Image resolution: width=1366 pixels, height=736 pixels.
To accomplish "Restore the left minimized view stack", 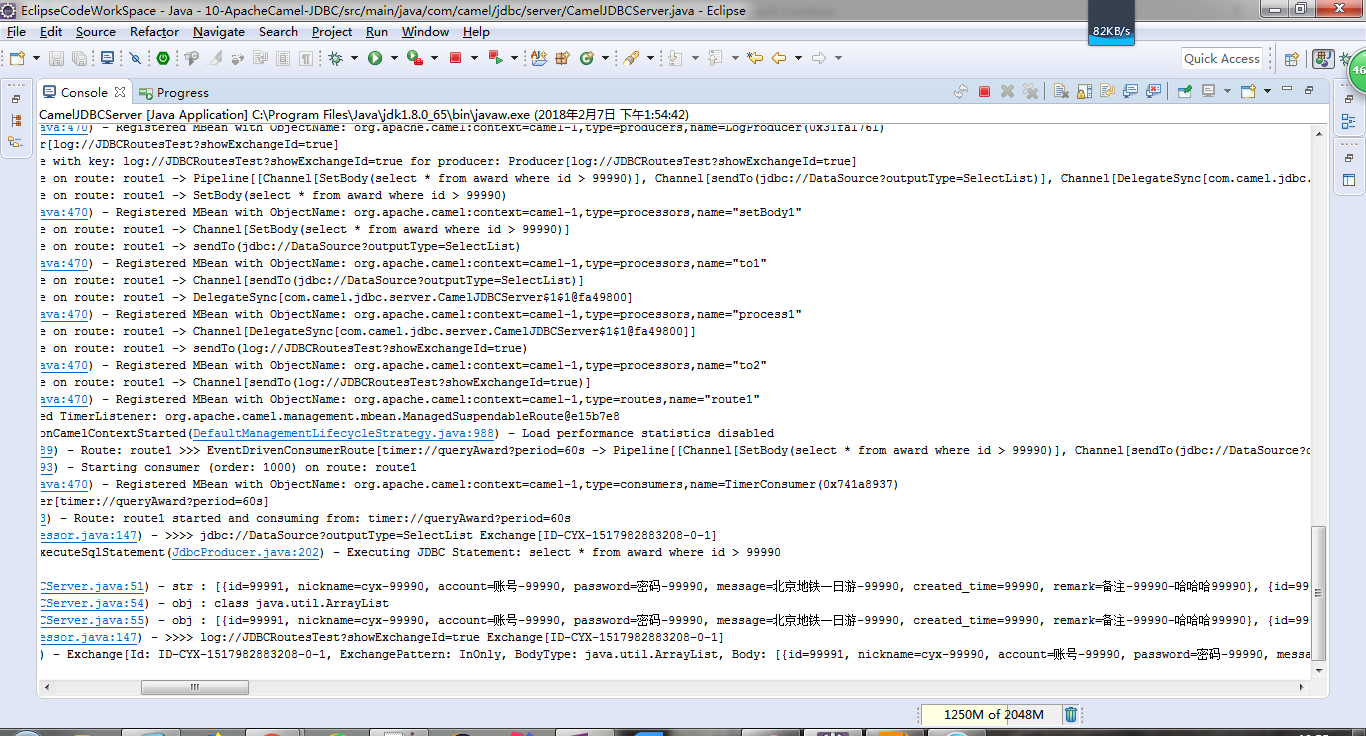I will [x=16, y=100].
